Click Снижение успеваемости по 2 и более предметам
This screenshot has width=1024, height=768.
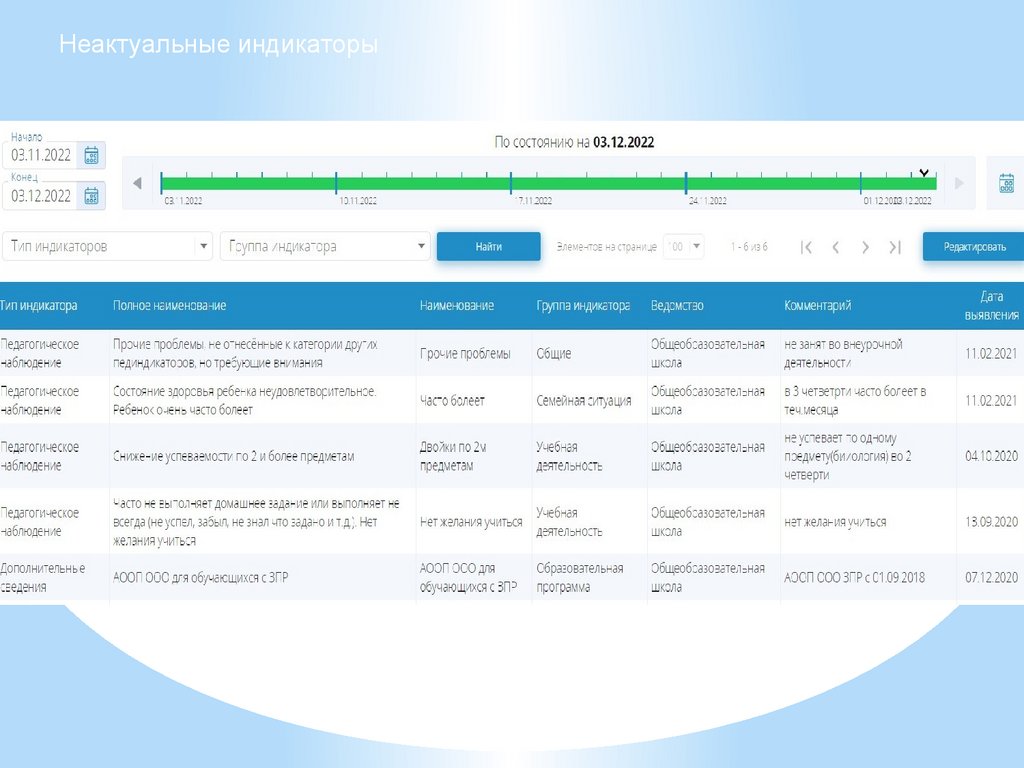point(233,456)
